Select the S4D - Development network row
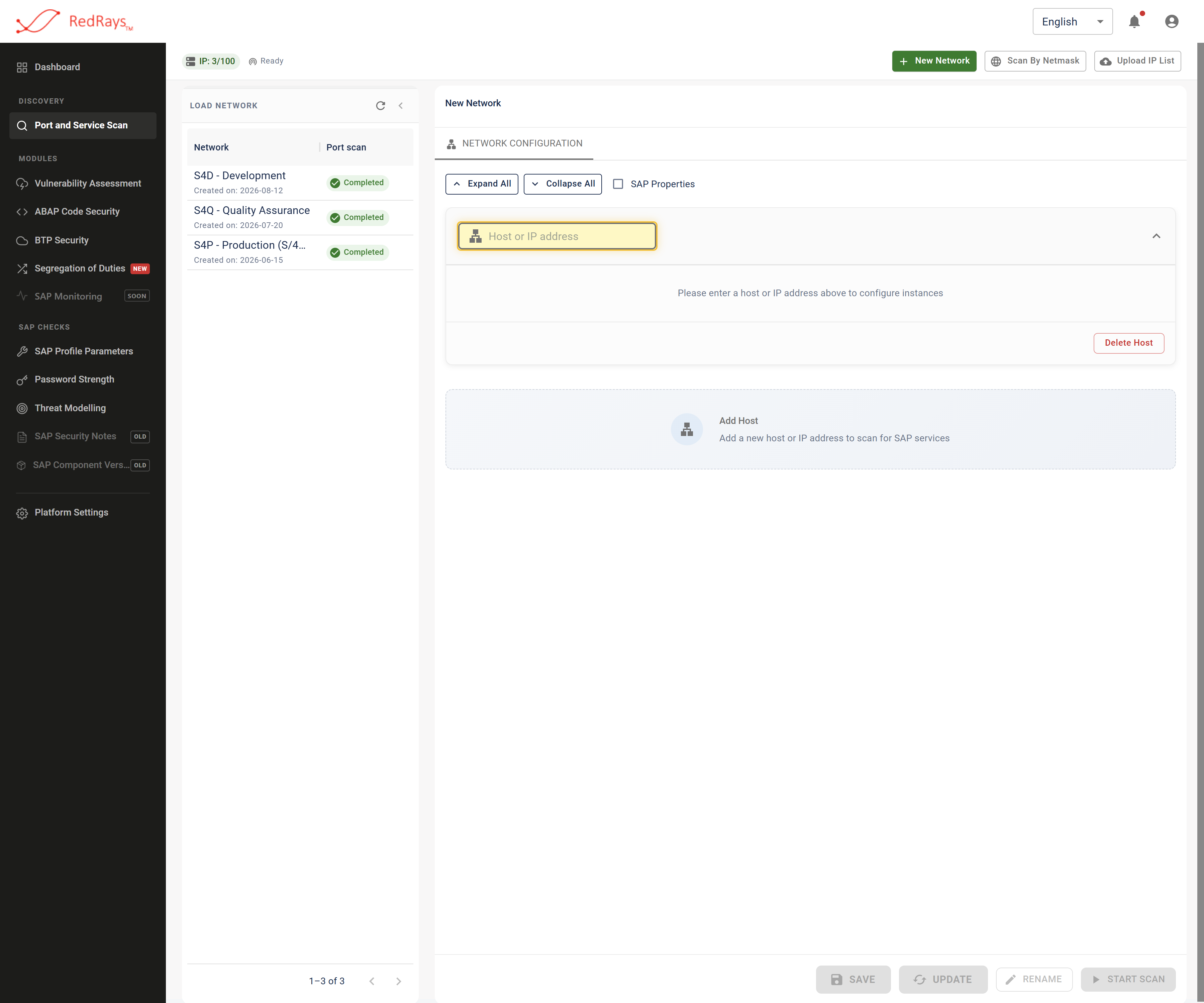Image resolution: width=1204 pixels, height=1003 pixels. [300, 183]
